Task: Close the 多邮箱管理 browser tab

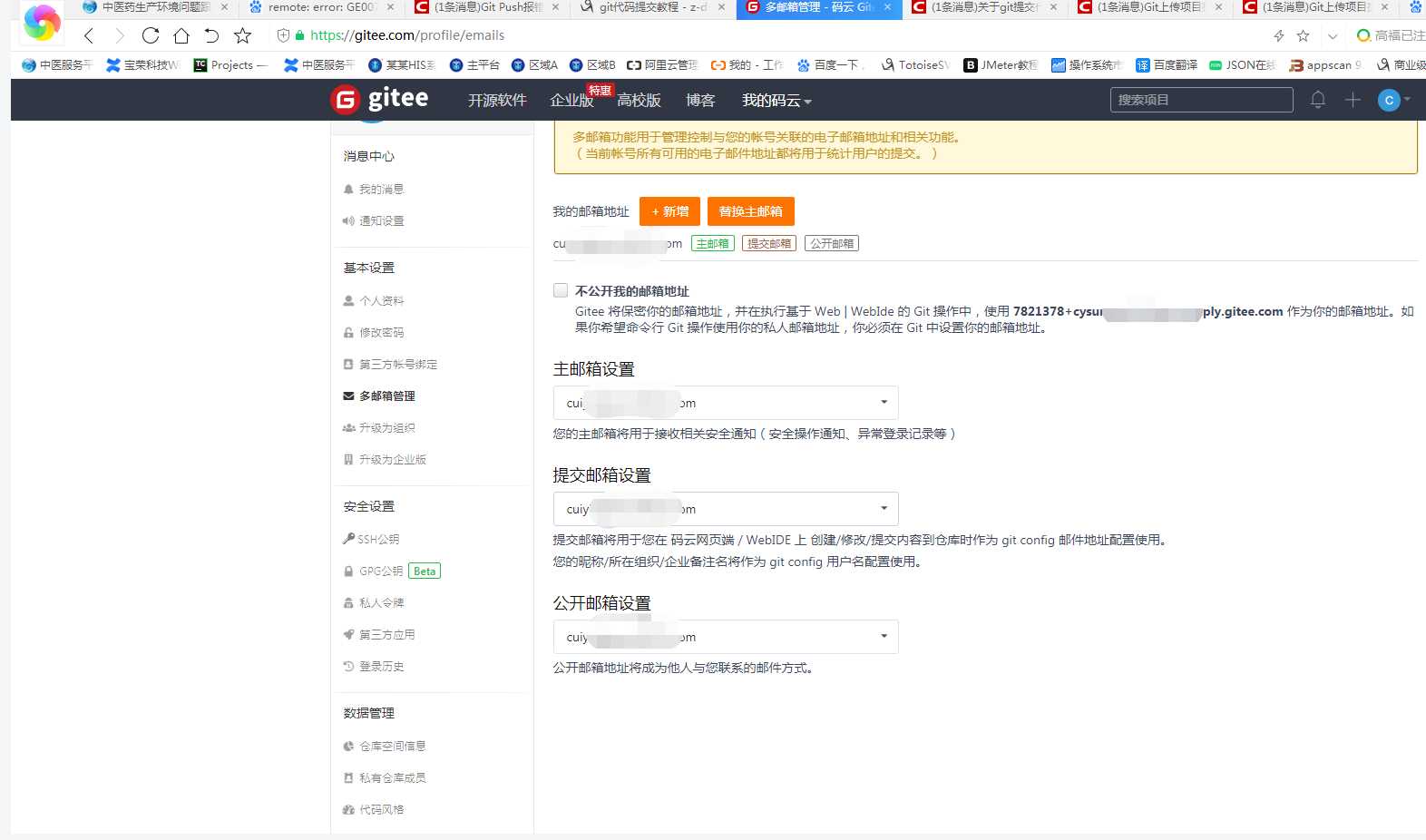Action: [887, 7]
